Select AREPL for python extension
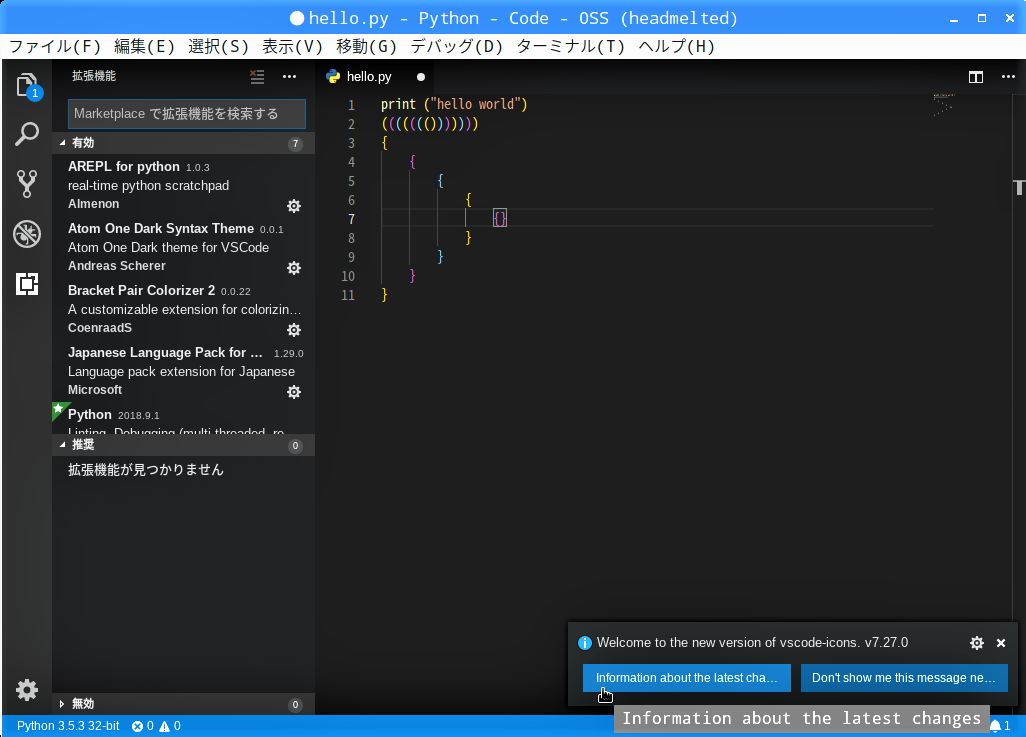 (x=183, y=185)
